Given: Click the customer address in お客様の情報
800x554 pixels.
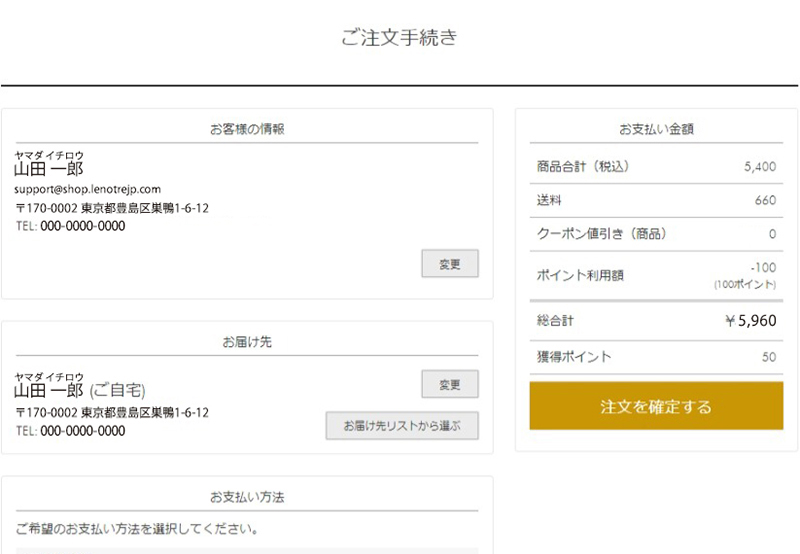Looking at the screenshot, I should 112,208.
